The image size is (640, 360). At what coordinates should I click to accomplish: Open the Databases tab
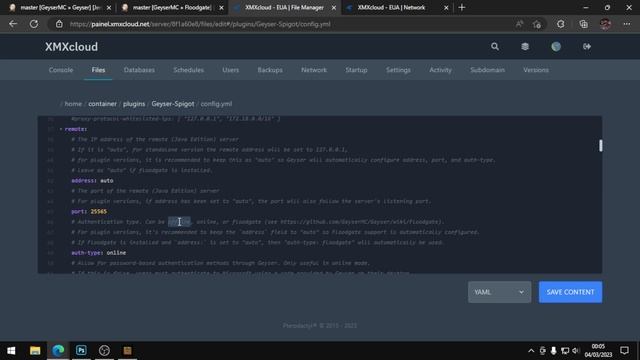pyautogui.click(x=139, y=70)
